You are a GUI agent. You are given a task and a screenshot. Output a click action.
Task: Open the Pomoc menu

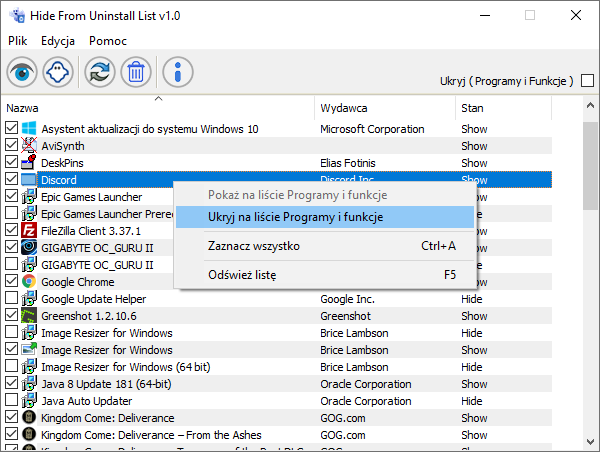(x=108, y=41)
